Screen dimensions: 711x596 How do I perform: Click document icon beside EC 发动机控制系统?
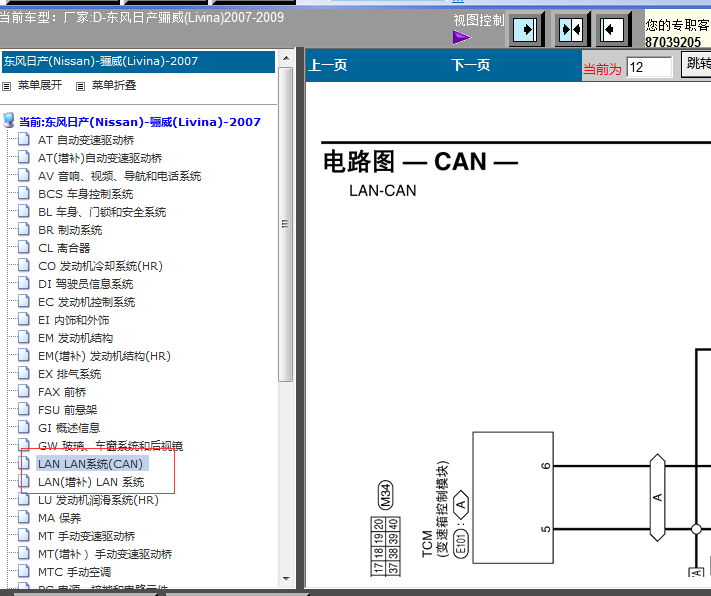pyautogui.click(x=24, y=301)
